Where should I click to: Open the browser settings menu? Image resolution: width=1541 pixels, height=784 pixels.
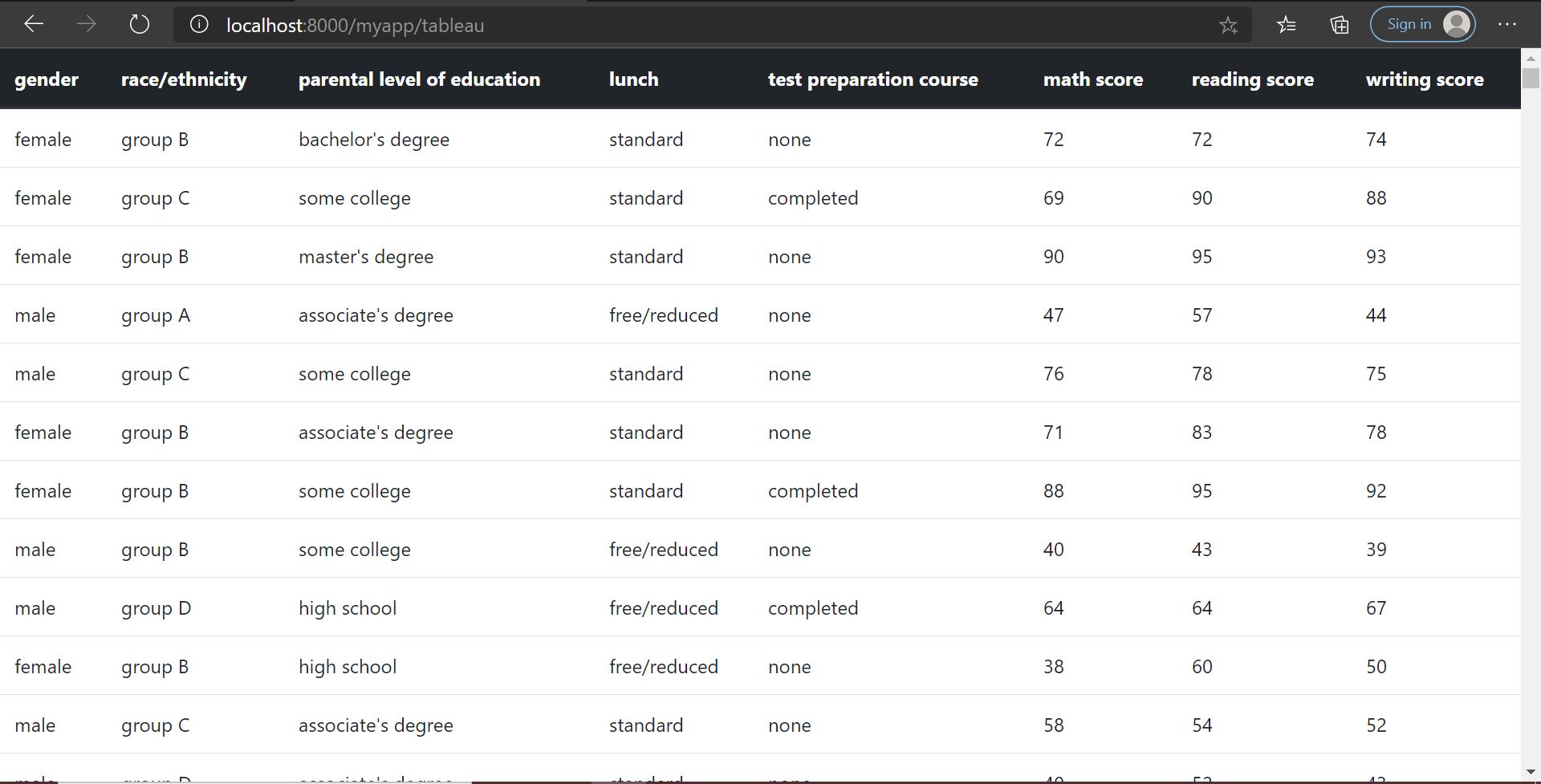[x=1509, y=24]
